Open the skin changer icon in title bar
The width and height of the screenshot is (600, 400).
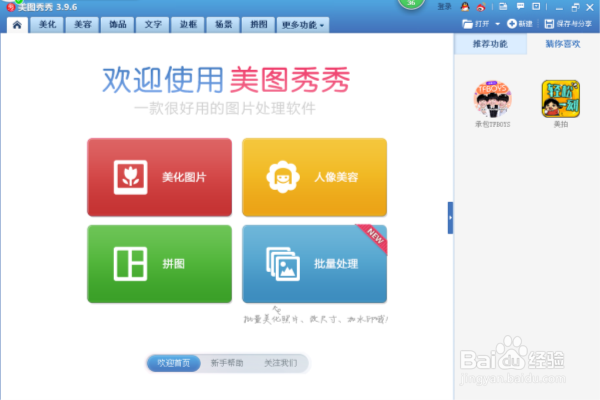[503, 7]
